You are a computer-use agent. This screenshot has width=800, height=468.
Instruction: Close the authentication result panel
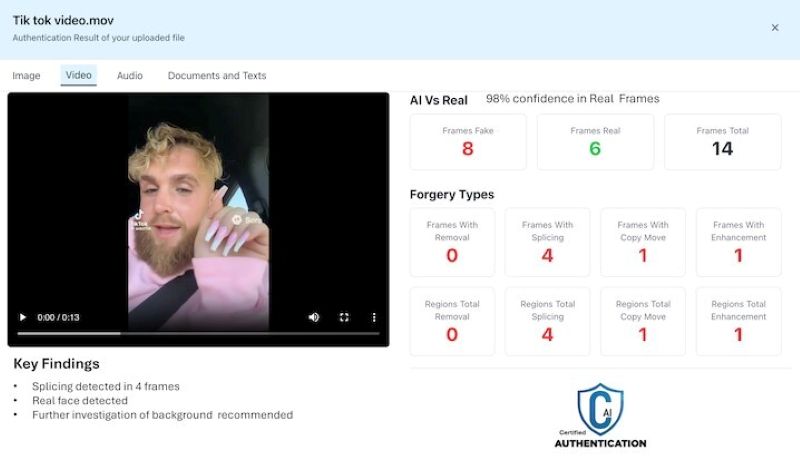774,28
